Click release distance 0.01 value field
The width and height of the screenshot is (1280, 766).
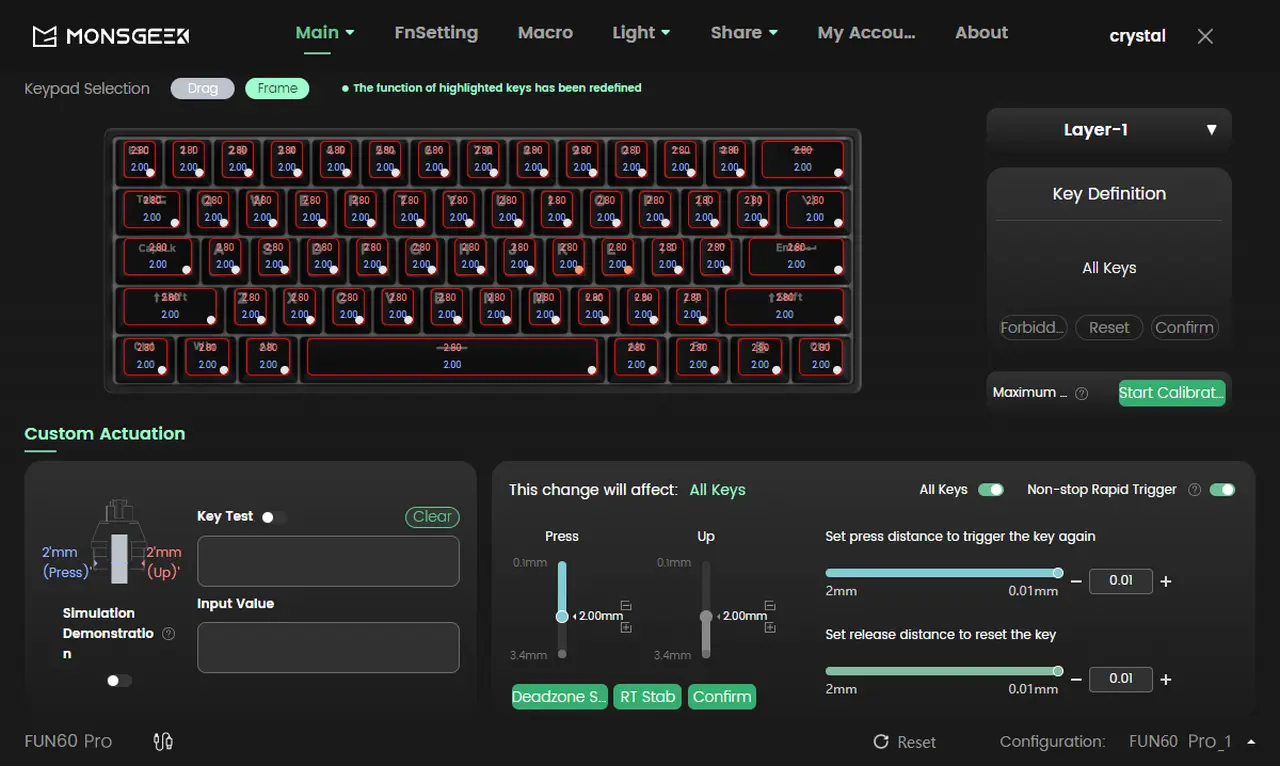(1120, 679)
